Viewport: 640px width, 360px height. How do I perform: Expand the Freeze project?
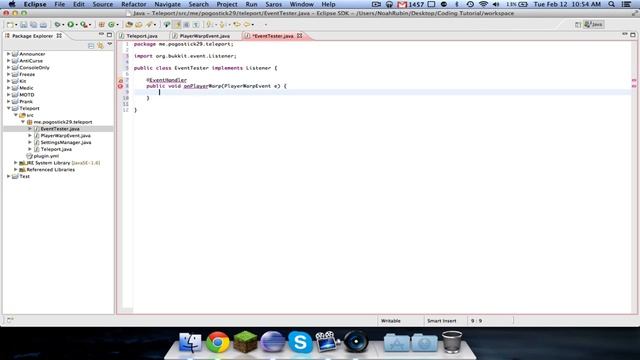[8, 74]
